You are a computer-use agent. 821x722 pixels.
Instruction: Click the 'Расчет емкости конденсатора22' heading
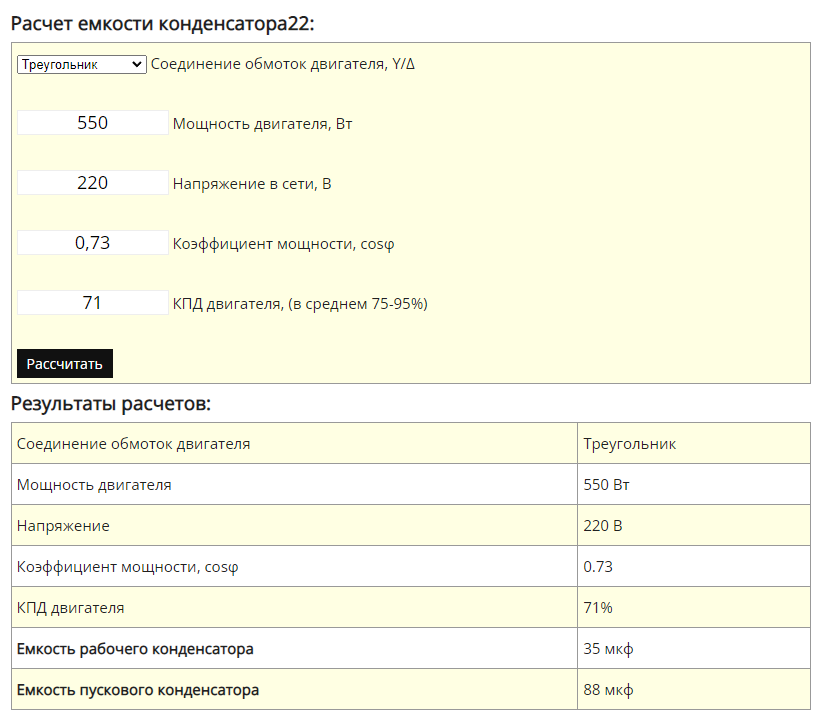point(169,23)
